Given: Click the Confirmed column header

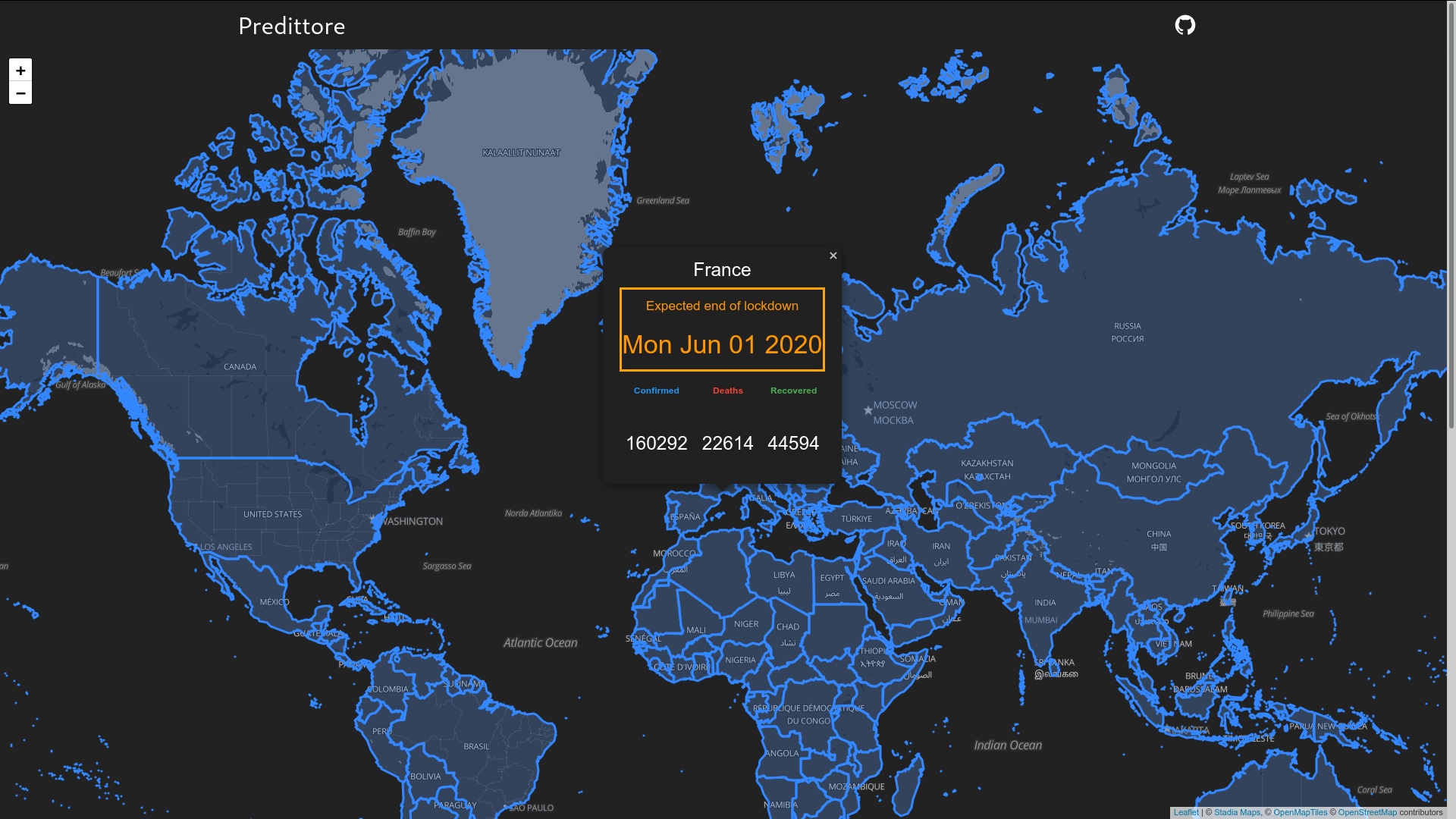Looking at the screenshot, I should 656,391.
